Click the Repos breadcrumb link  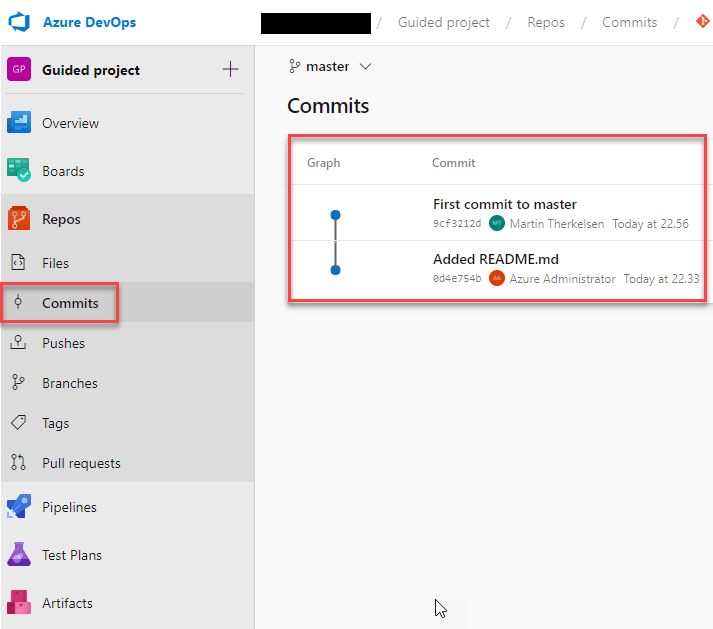pyautogui.click(x=546, y=22)
